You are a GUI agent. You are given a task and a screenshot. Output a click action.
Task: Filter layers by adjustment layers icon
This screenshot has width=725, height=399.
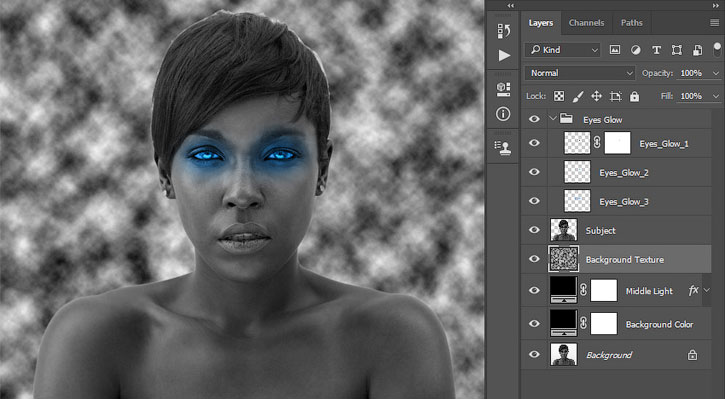(x=636, y=50)
